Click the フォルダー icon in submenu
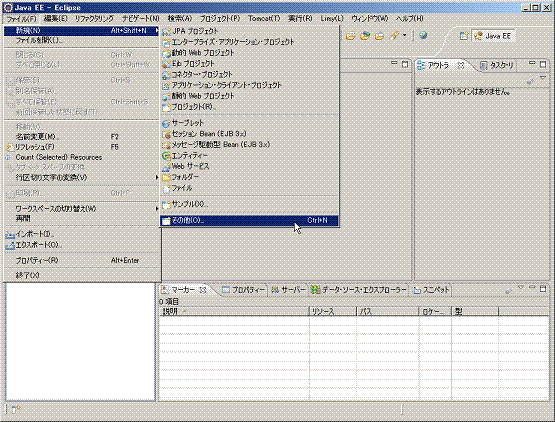Screen dimensions: 555x422 point(166,177)
